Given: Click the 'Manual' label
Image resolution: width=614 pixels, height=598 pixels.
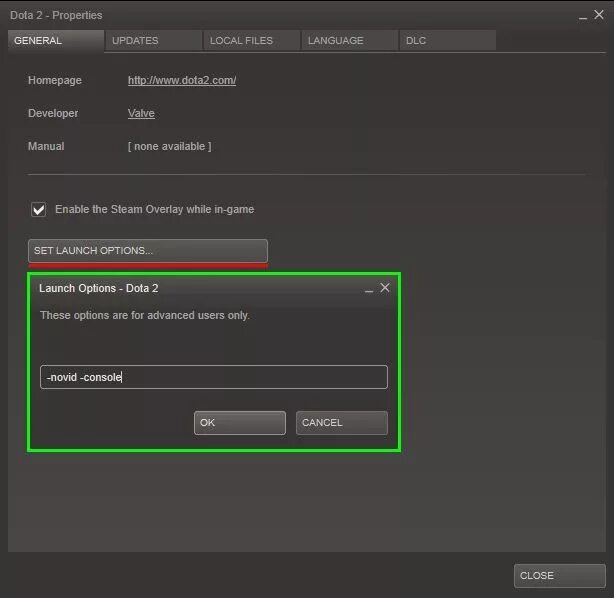Looking at the screenshot, I should point(46,146).
